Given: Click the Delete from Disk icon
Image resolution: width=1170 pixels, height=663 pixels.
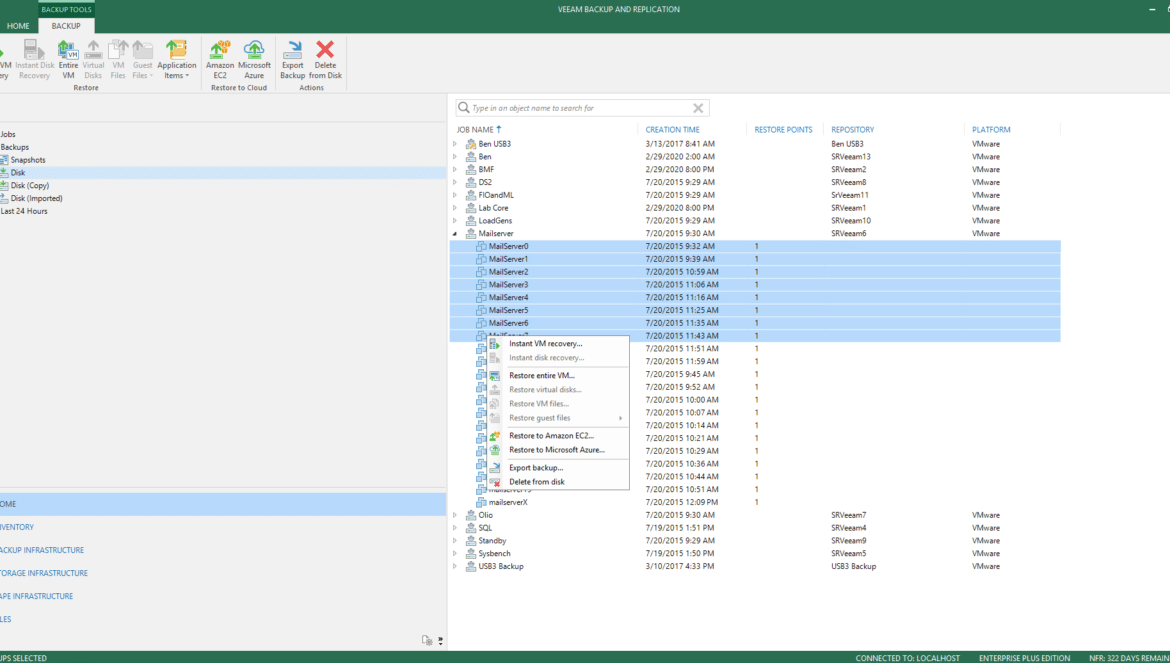Looking at the screenshot, I should click(325, 60).
